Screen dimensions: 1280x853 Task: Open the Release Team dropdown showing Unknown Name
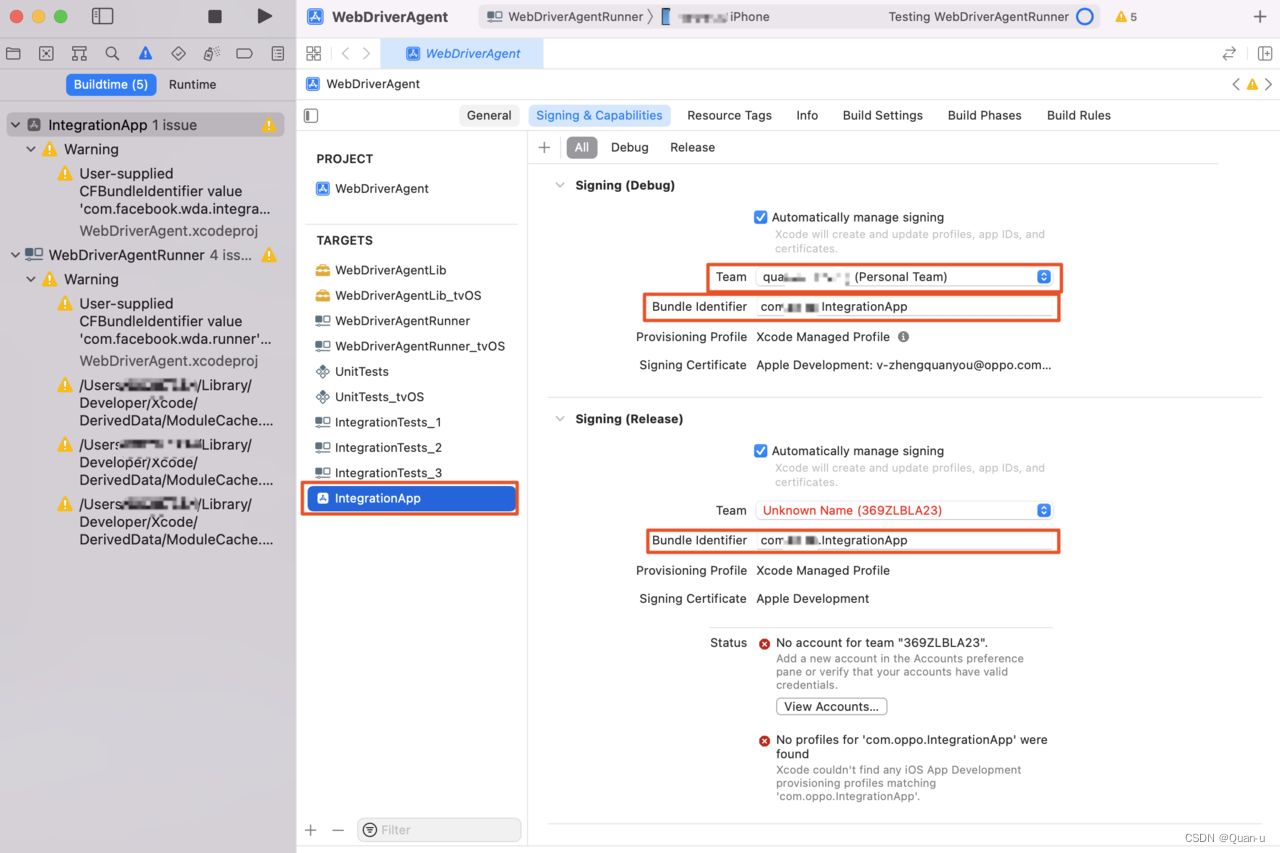pos(904,510)
